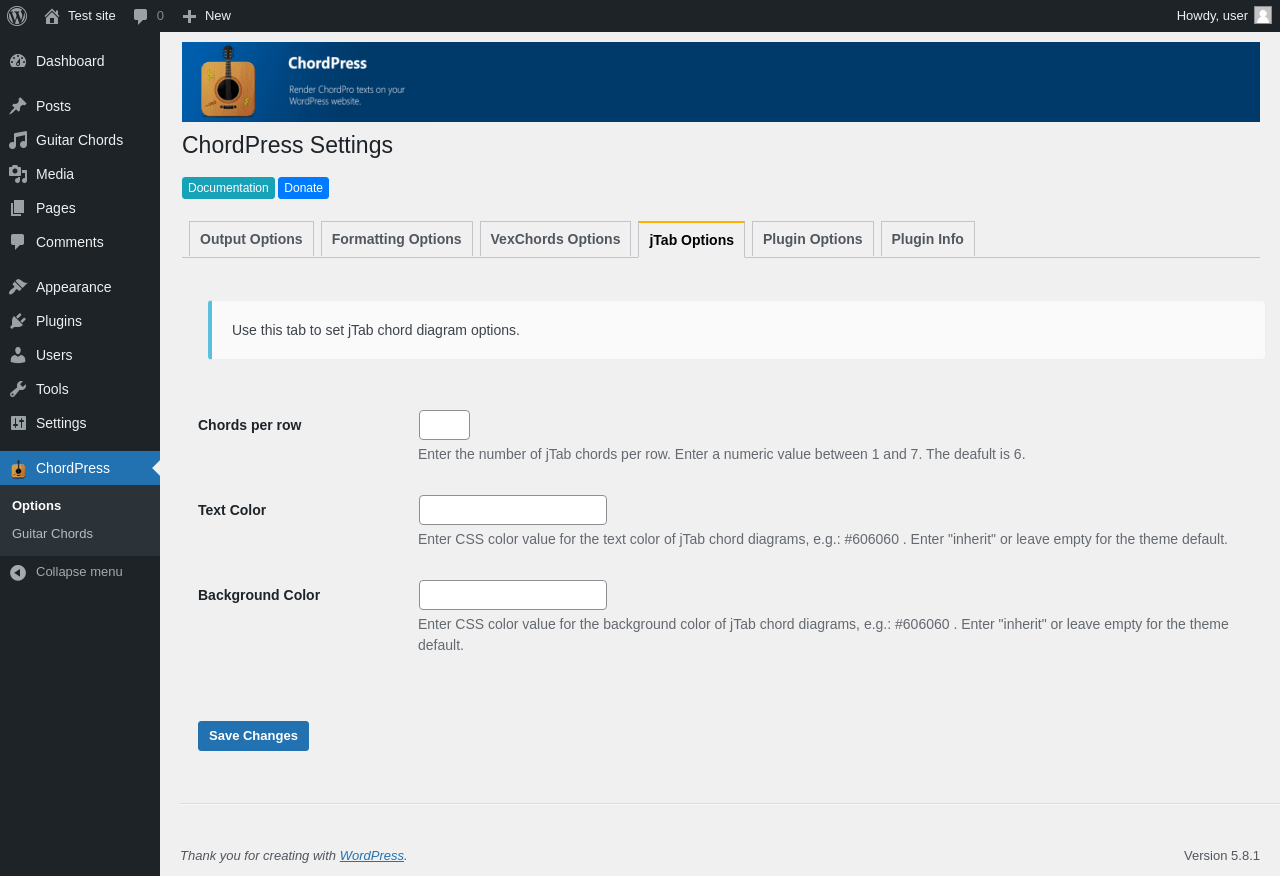1280x876 pixels.
Task: Click the ChordPress banner guitar logo
Action: point(228,82)
